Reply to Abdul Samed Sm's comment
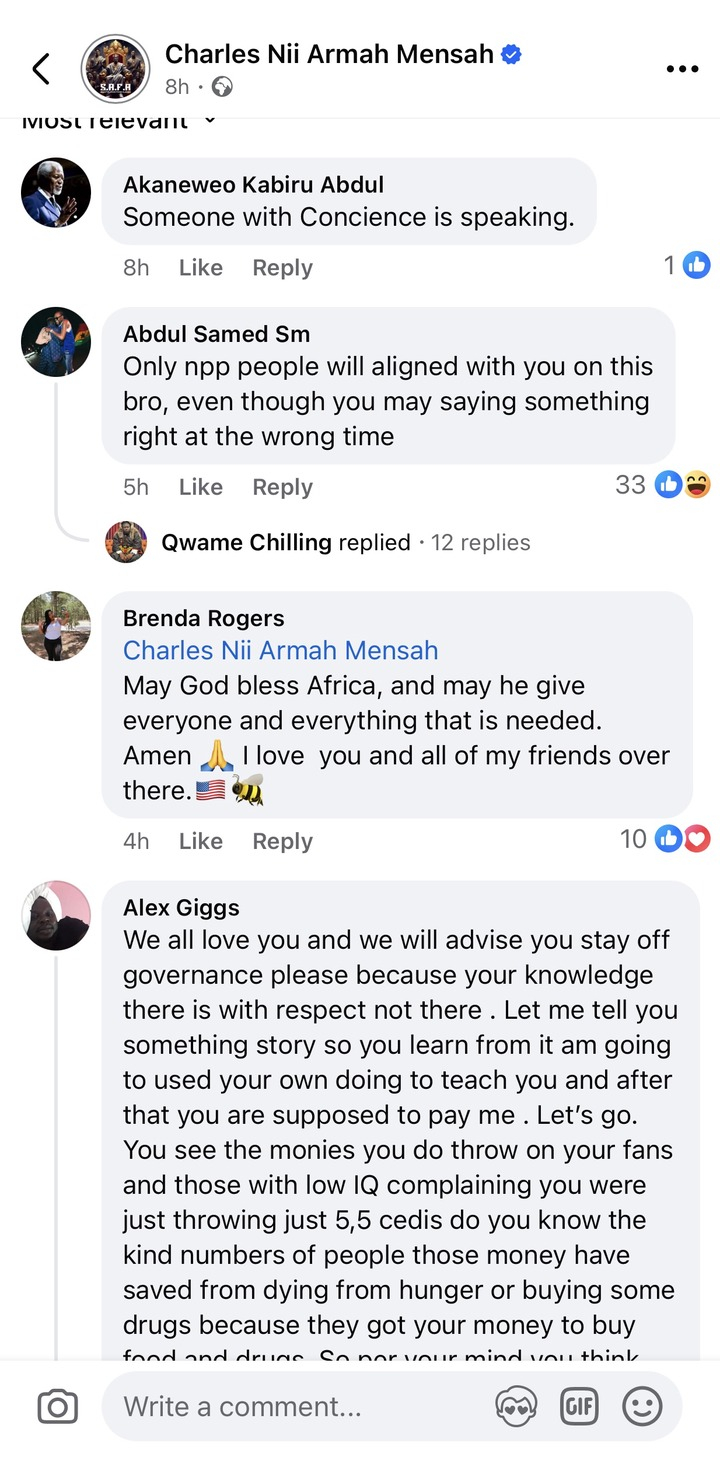The image size is (720, 1464). click(282, 487)
